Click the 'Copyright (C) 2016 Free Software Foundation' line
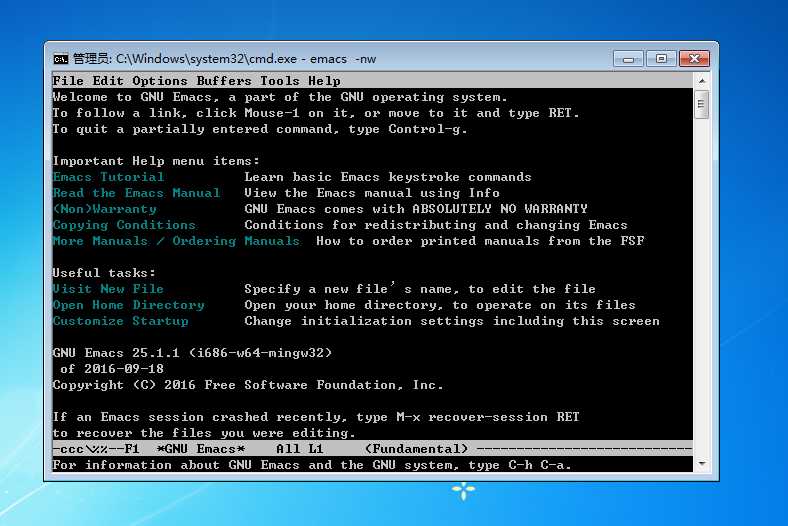 [x=248, y=385]
